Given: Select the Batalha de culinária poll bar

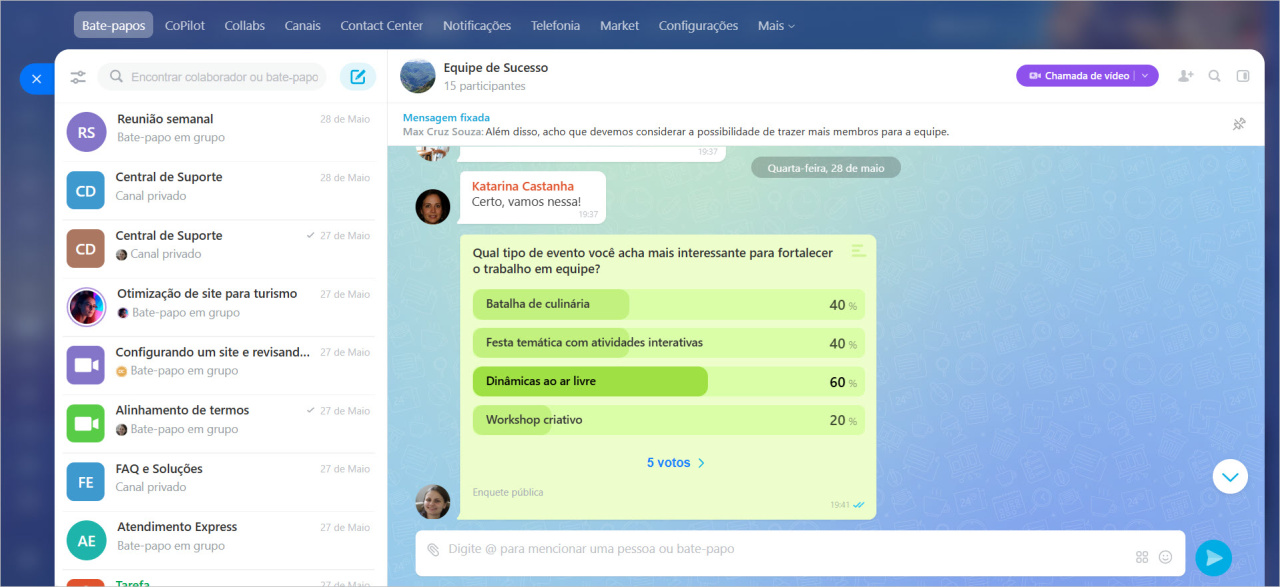Looking at the screenshot, I should tap(668, 304).
